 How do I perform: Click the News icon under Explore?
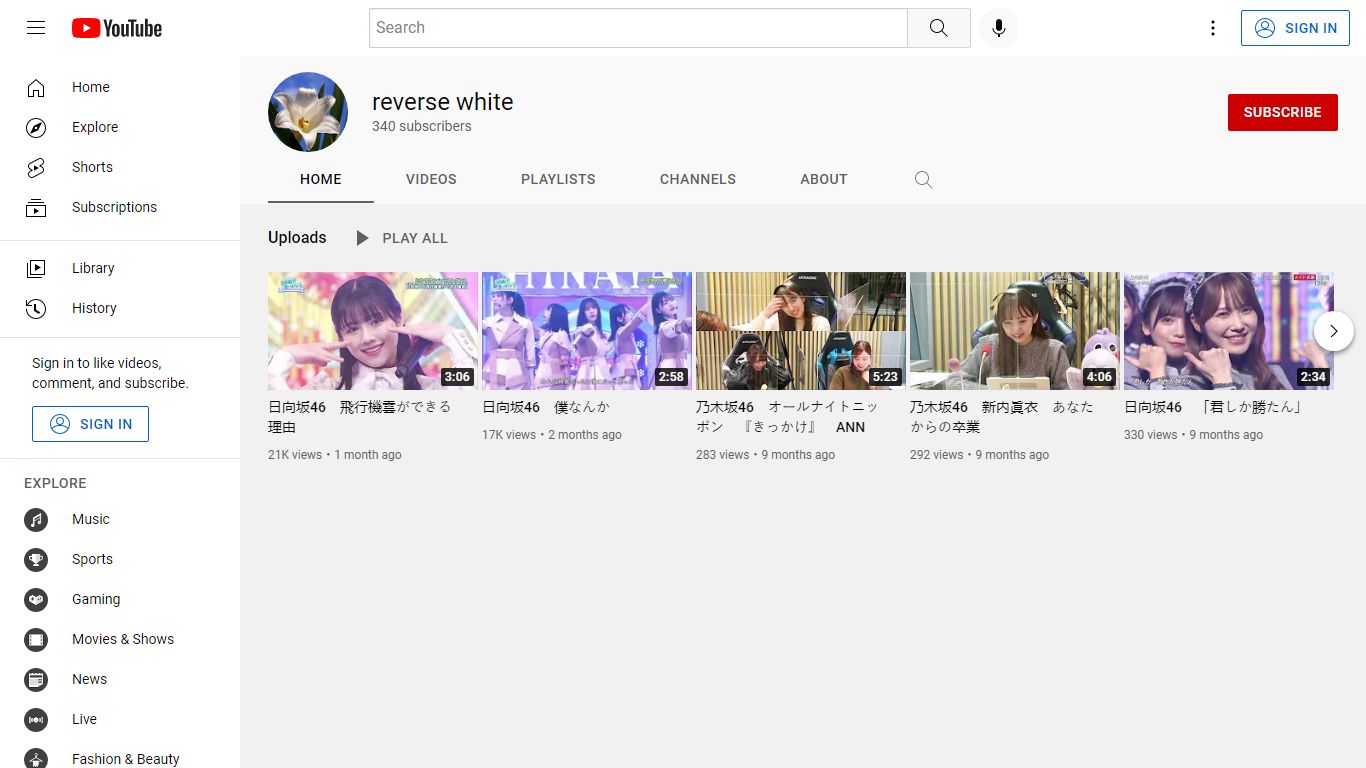(36, 679)
